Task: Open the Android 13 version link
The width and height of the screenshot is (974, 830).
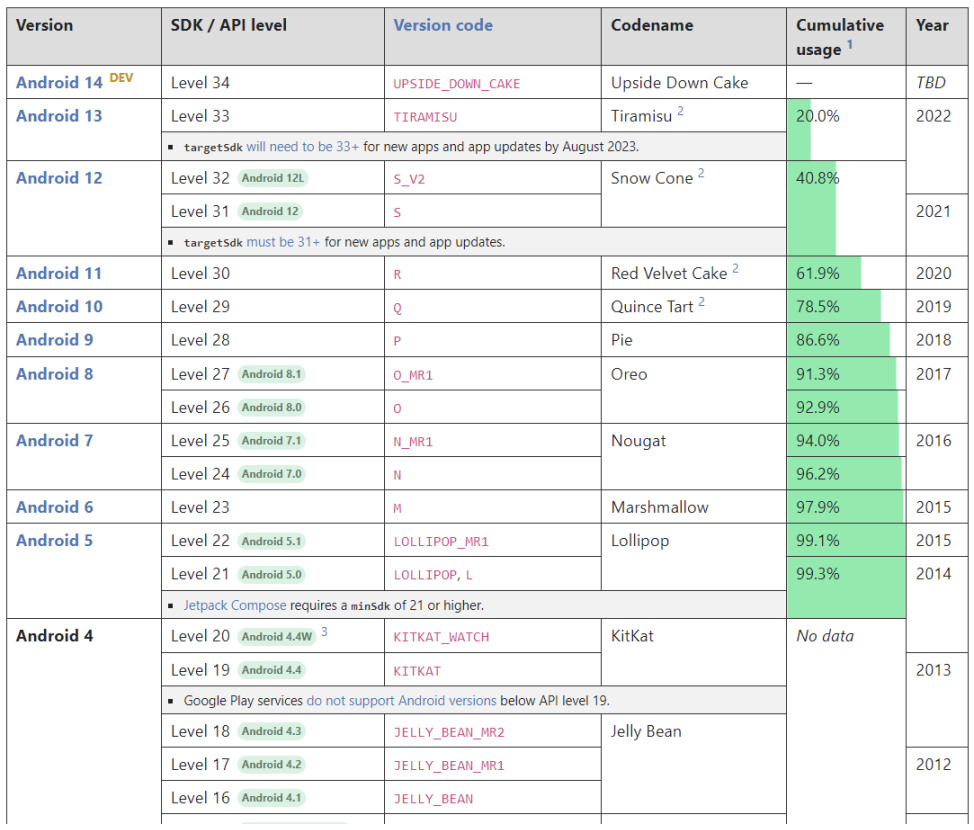Action: coord(59,116)
